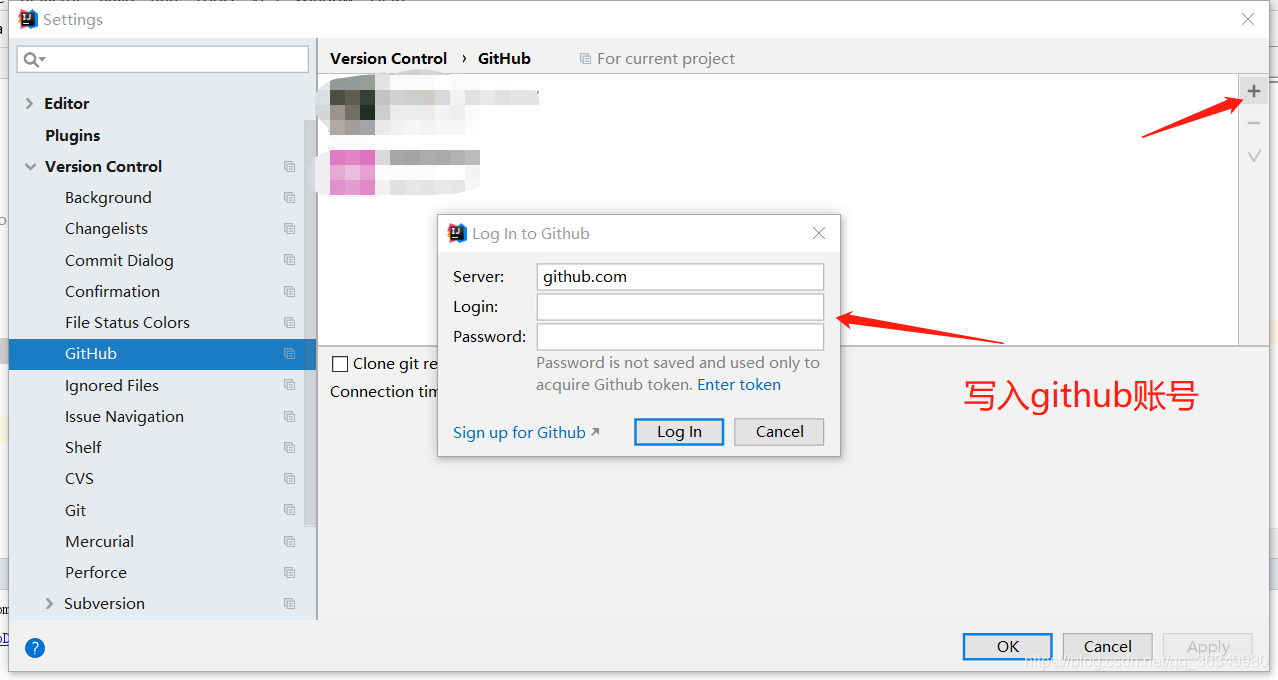Close the Log In to Github dialog
This screenshot has width=1278, height=680.
(x=819, y=233)
